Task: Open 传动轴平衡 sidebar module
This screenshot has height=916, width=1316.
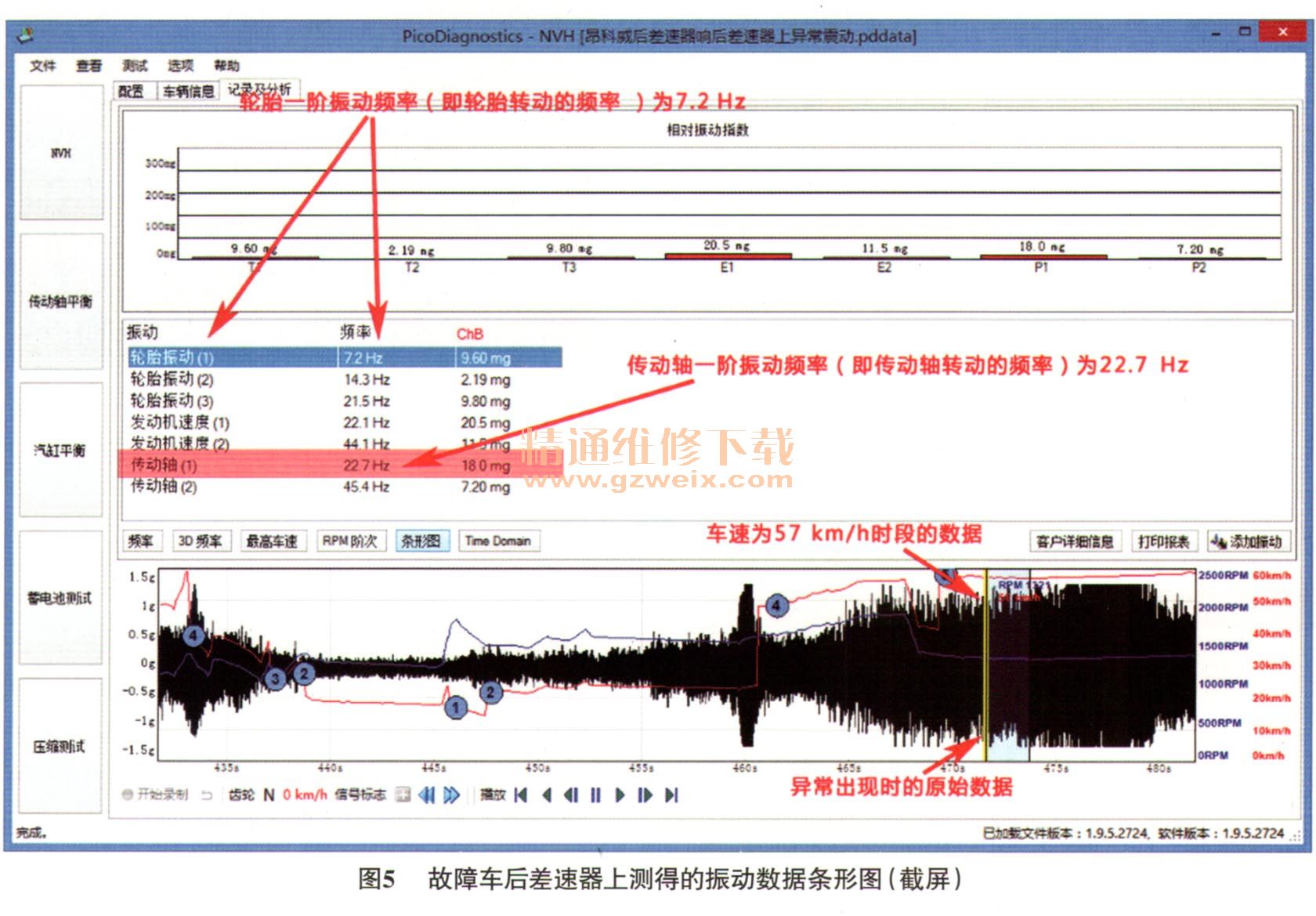Action: [61, 302]
